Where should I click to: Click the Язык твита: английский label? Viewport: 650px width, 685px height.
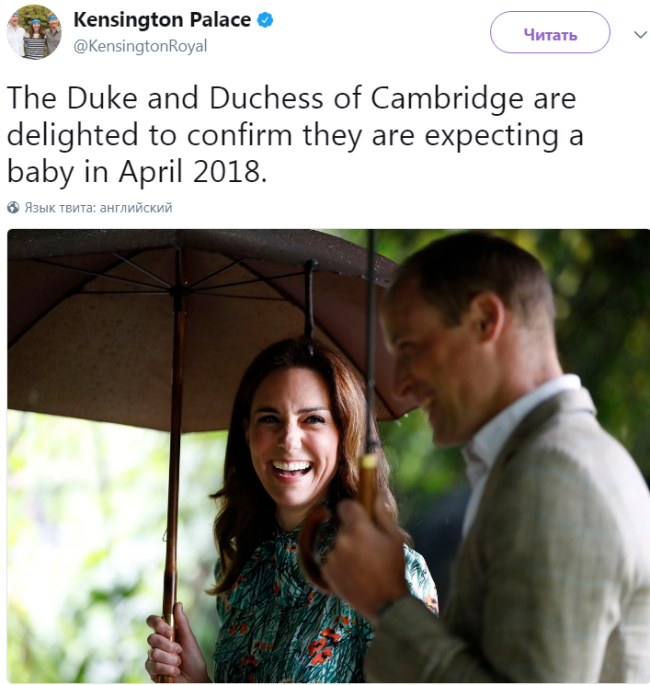98,208
